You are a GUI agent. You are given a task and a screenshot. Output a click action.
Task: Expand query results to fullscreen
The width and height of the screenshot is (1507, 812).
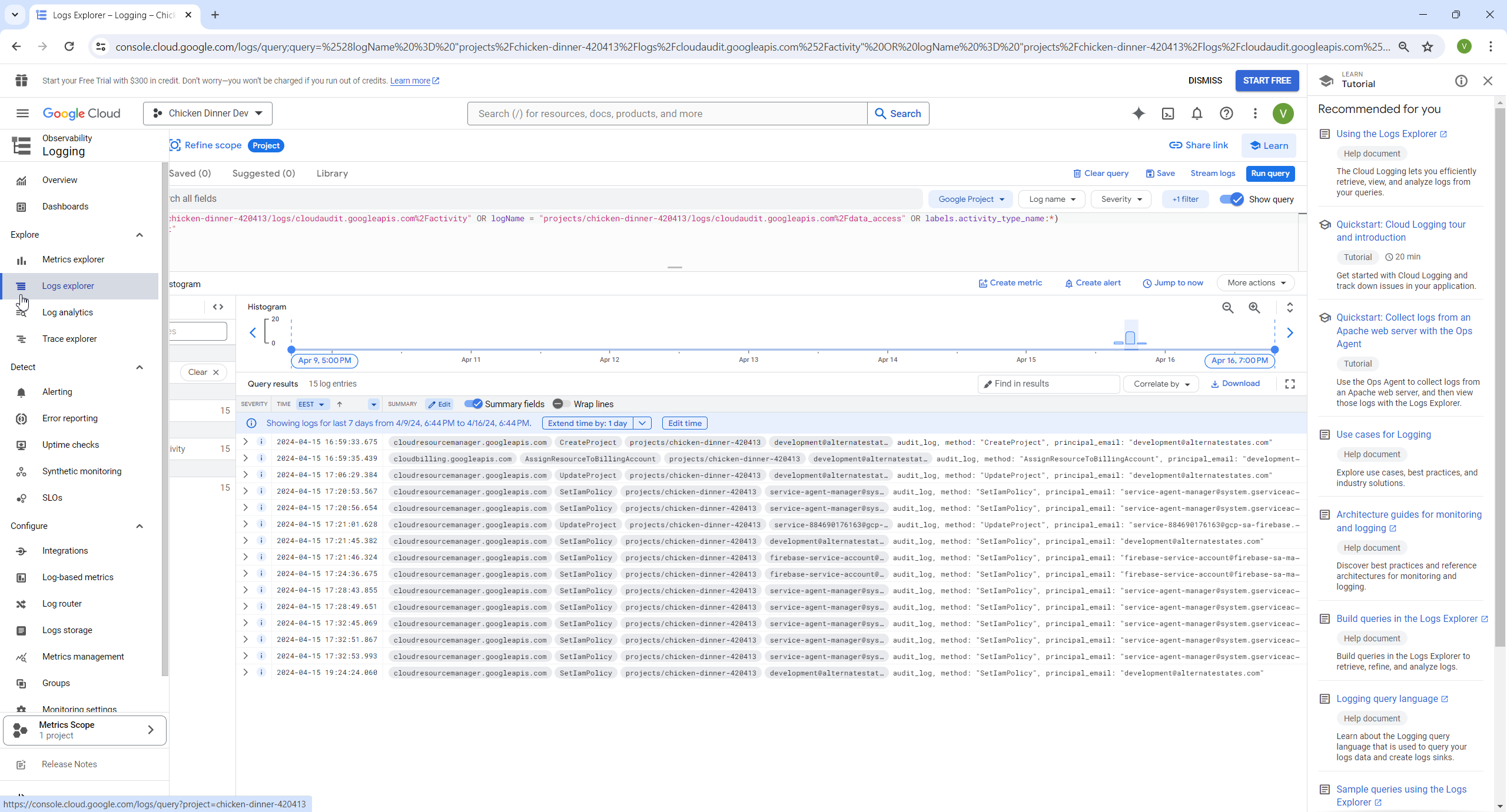click(1290, 384)
